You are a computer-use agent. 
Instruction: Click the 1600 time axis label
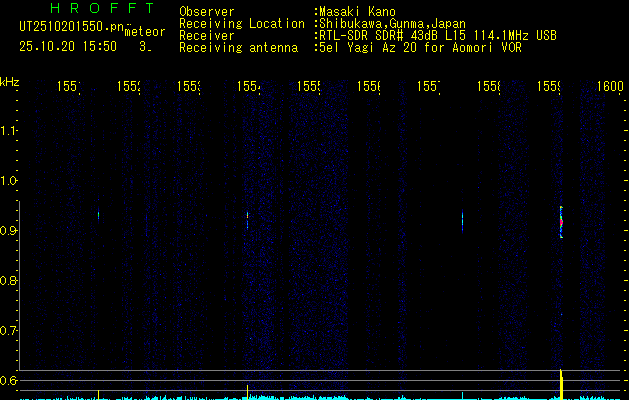point(610,86)
